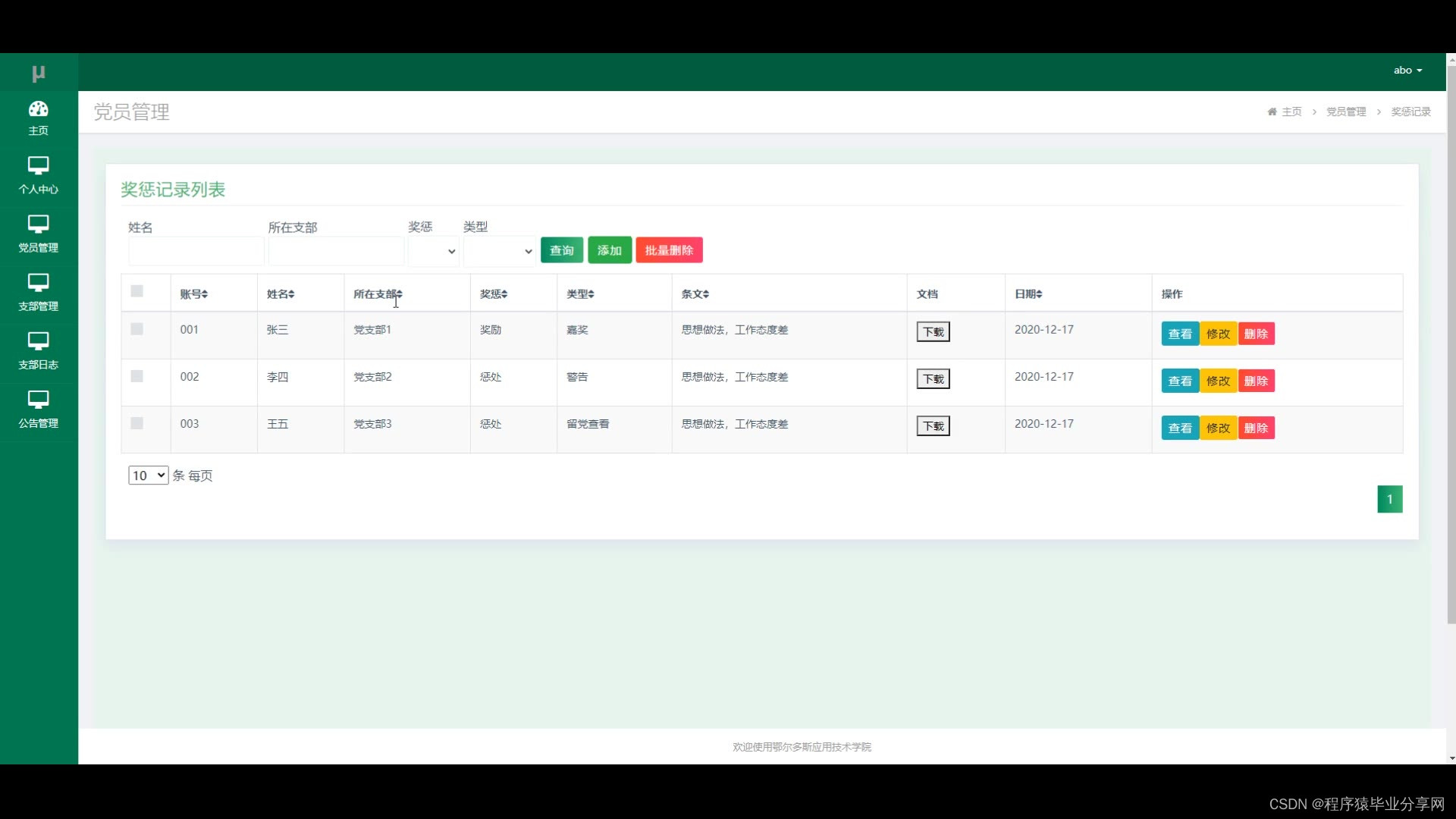The width and height of the screenshot is (1456, 819).
Task: Change rows per page dropdown showing 10
Action: pos(148,475)
